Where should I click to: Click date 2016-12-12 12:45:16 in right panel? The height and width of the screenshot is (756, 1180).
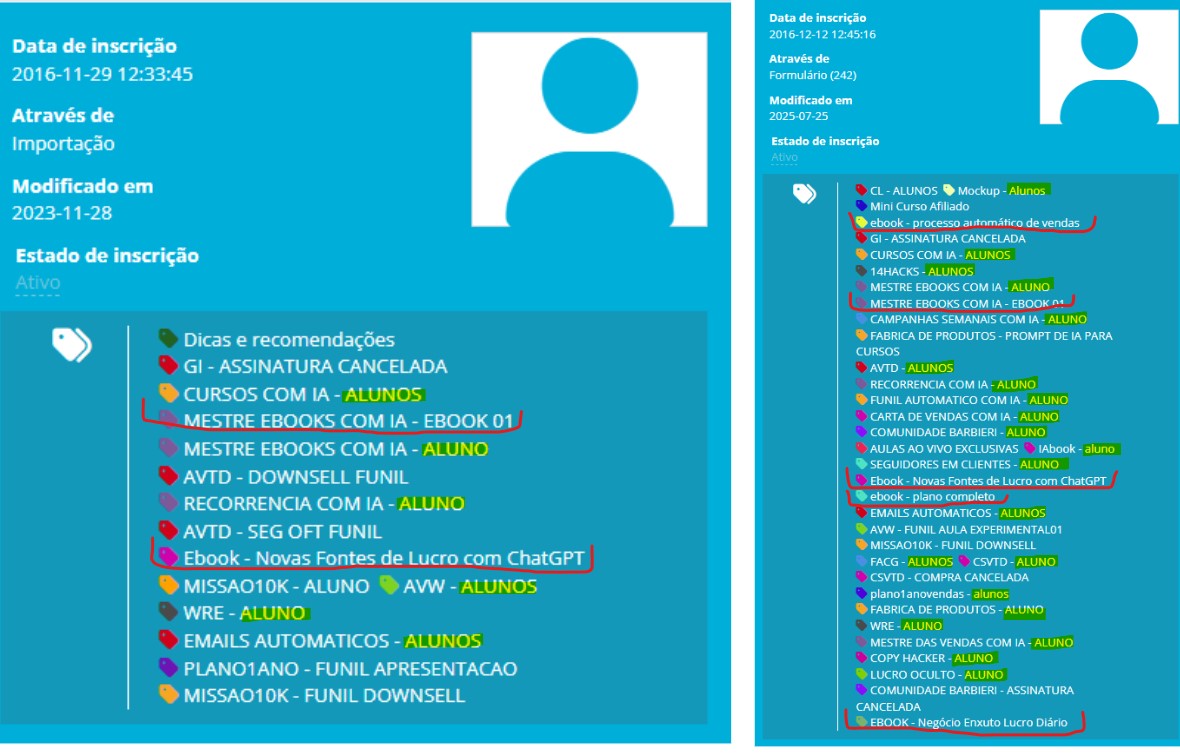point(823,34)
